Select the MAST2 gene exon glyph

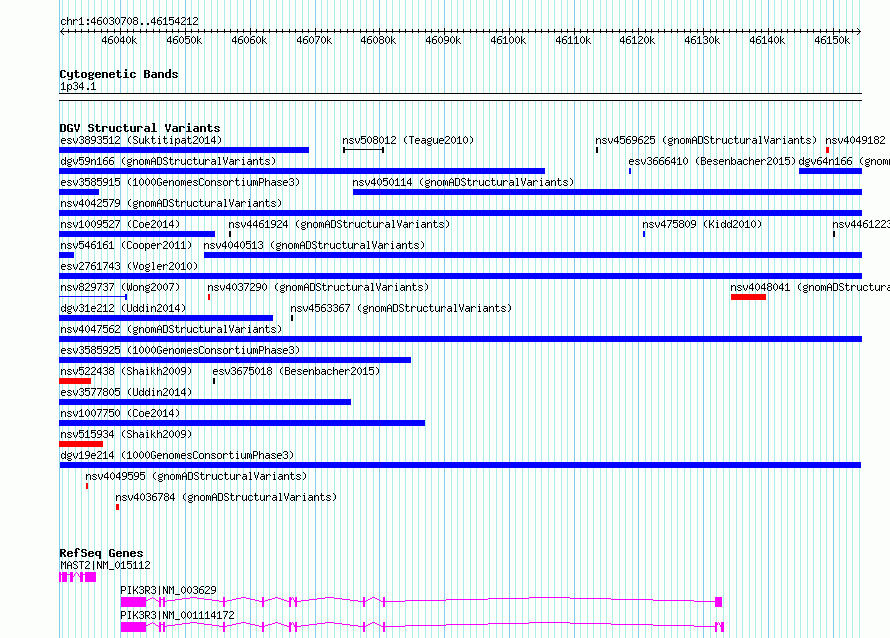click(78, 577)
